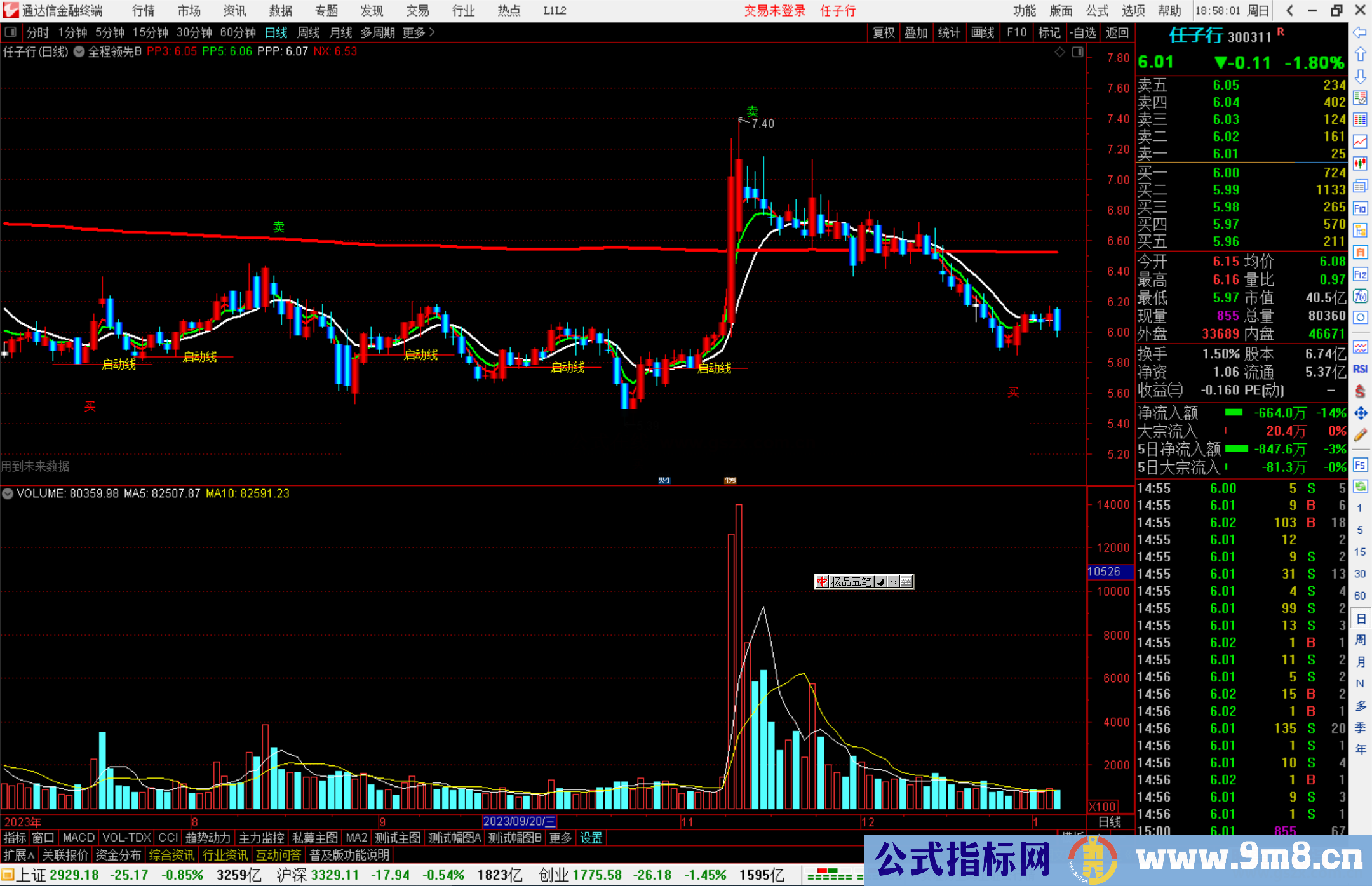
Task: Click the formula f(x) sidebar icon
Action: coord(1360,296)
